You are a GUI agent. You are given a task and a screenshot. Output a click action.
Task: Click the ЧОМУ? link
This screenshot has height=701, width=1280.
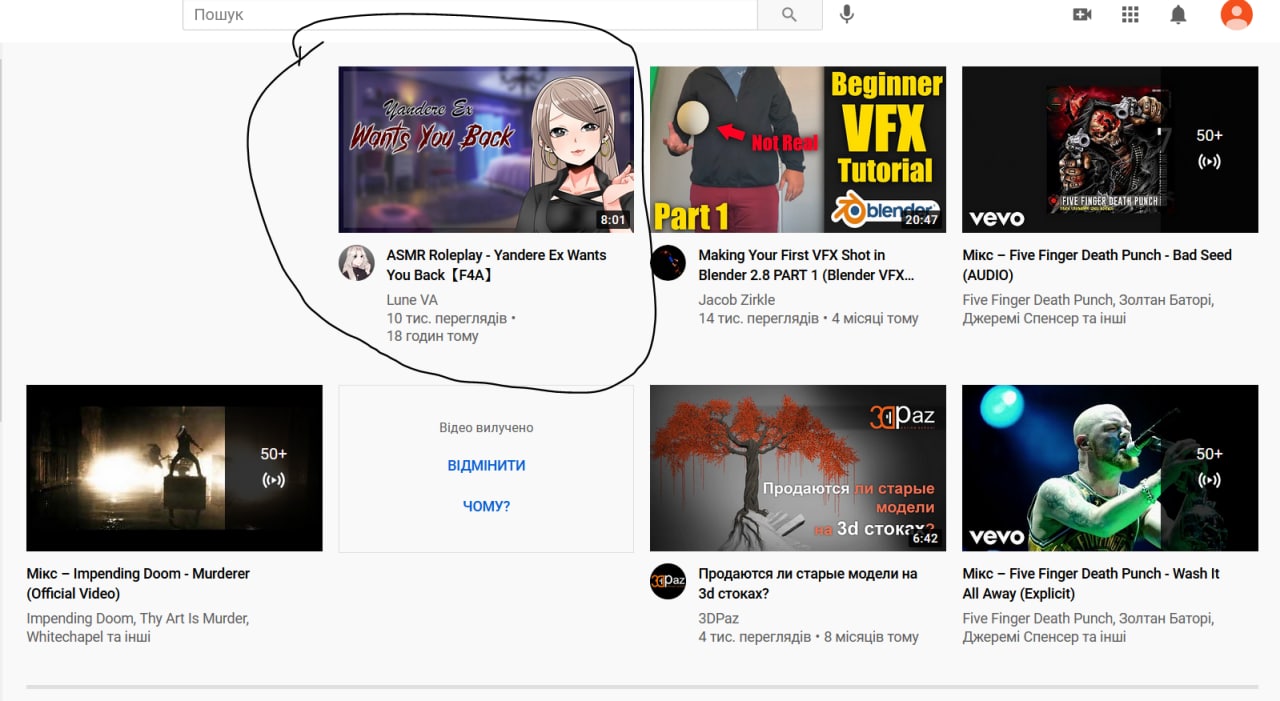pyautogui.click(x=486, y=507)
